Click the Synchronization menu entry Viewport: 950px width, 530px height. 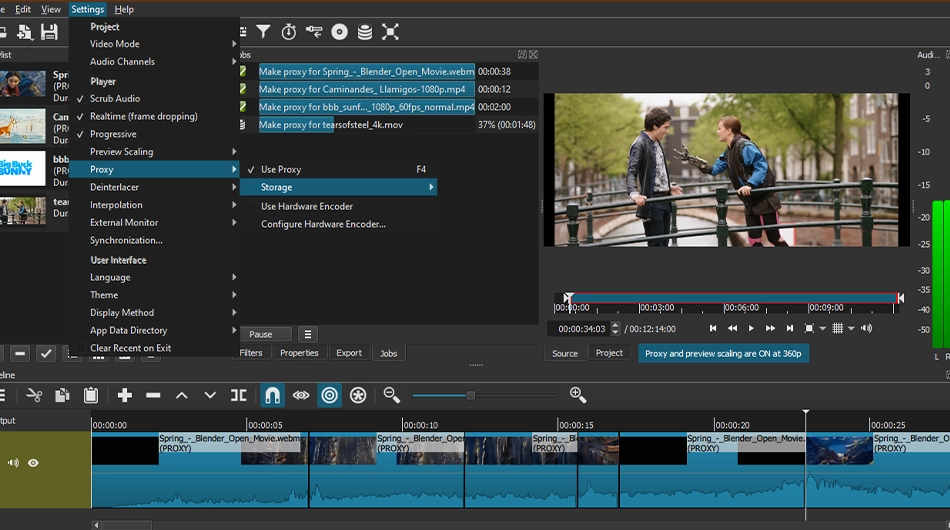click(x=154, y=240)
